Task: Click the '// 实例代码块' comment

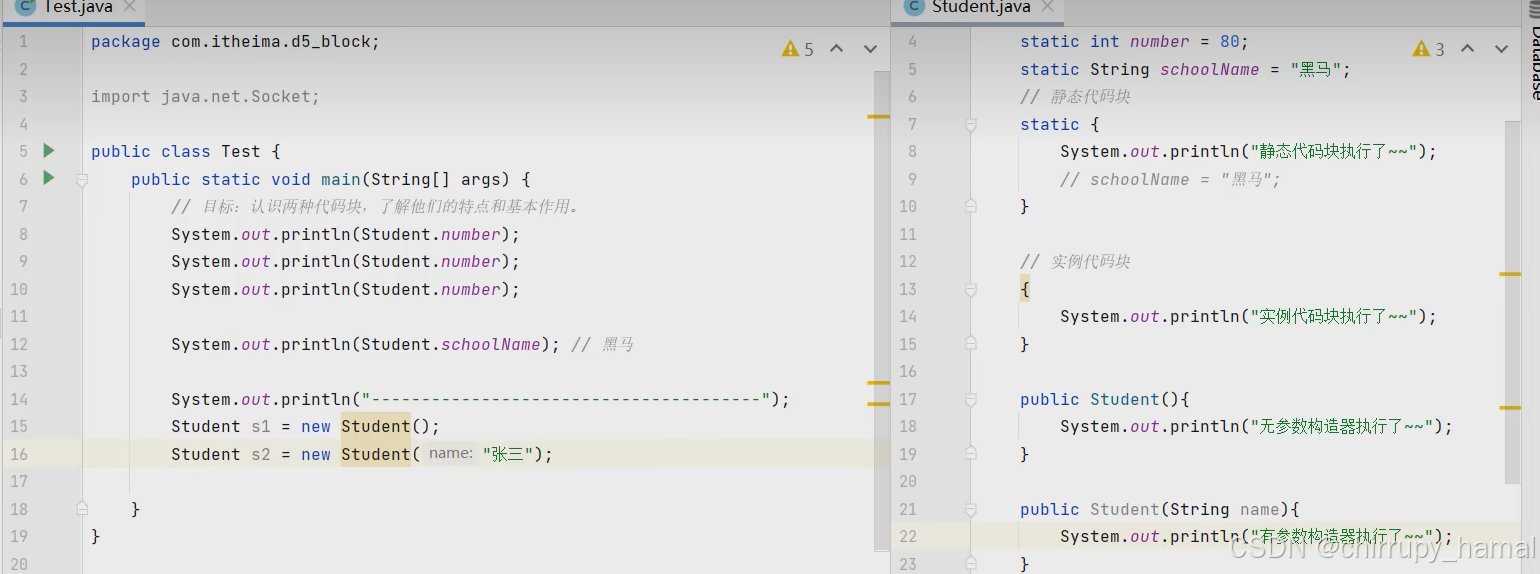Action: click(x=1075, y=262)
